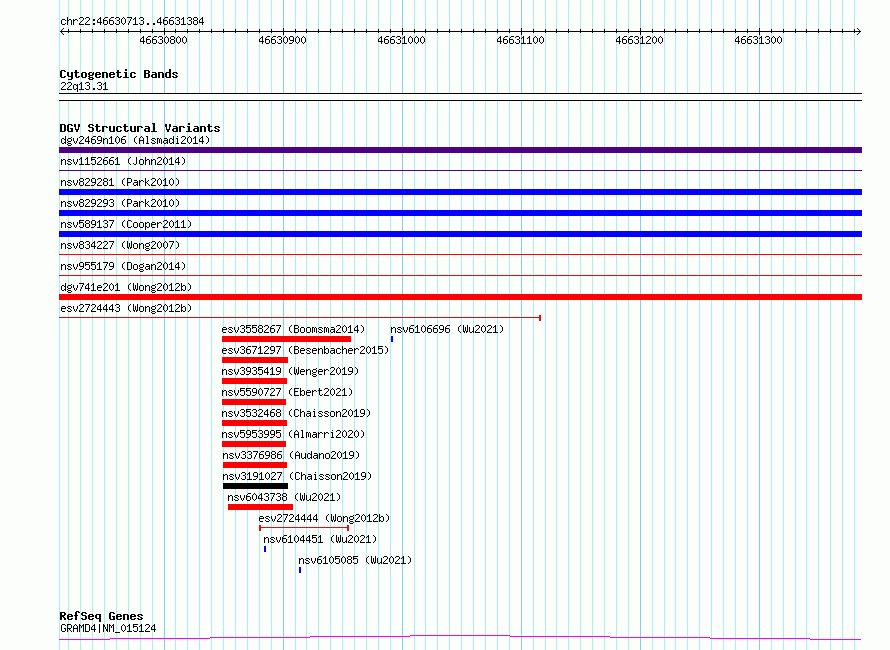Open the nsv1152661 (John2014) variant label
890x650 pixels.
(x=123, y=161)
